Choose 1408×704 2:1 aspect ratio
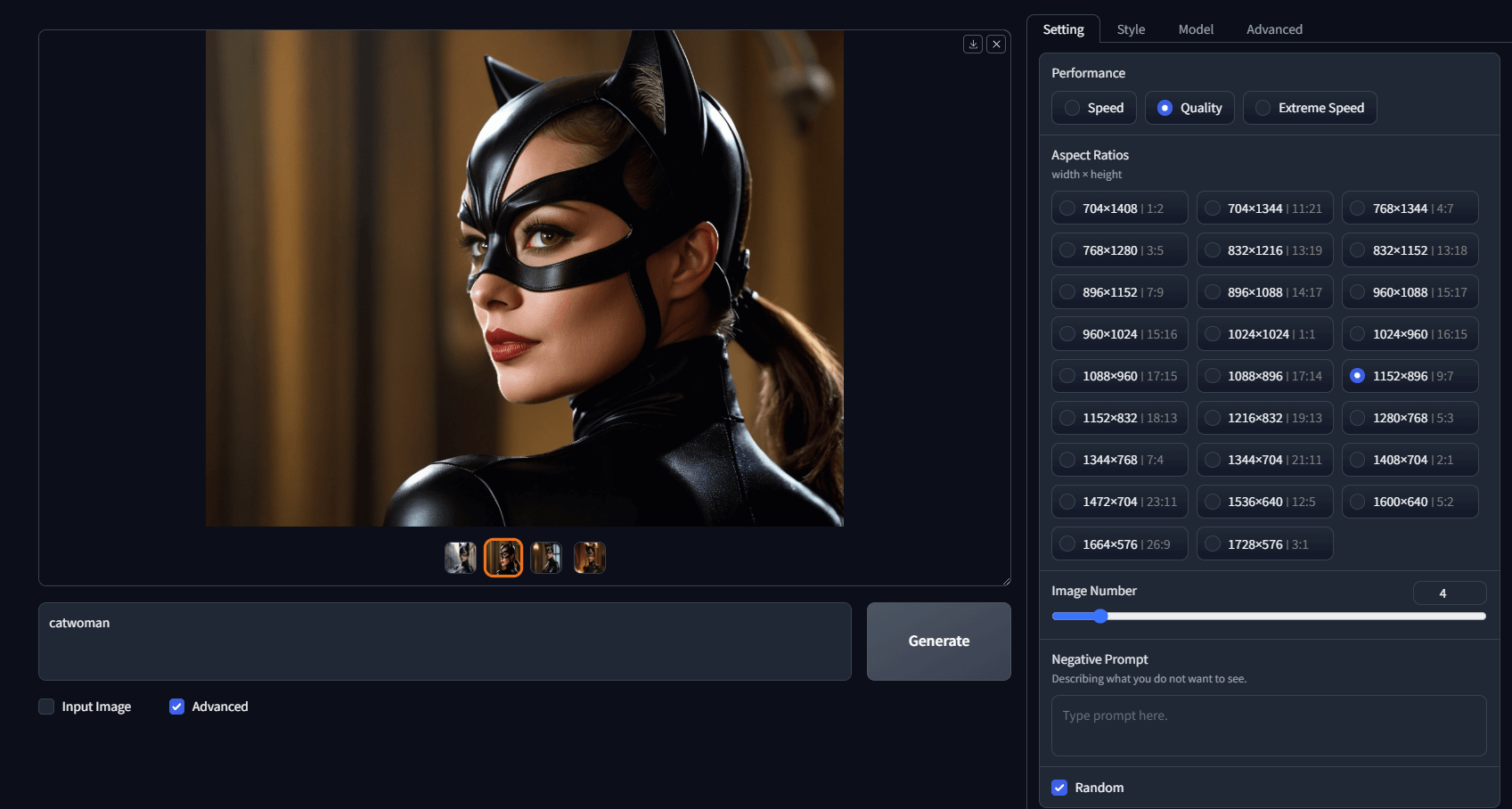 pyautogui.click(x=1410, y=460)
